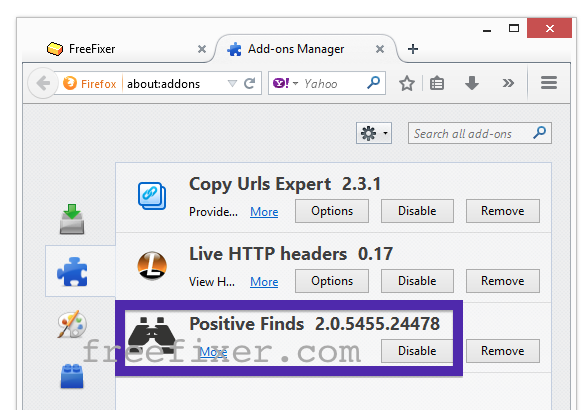584x410 pixels.
Task: Open the add-ons gear tools menu
Action: (x=374, y=133)
